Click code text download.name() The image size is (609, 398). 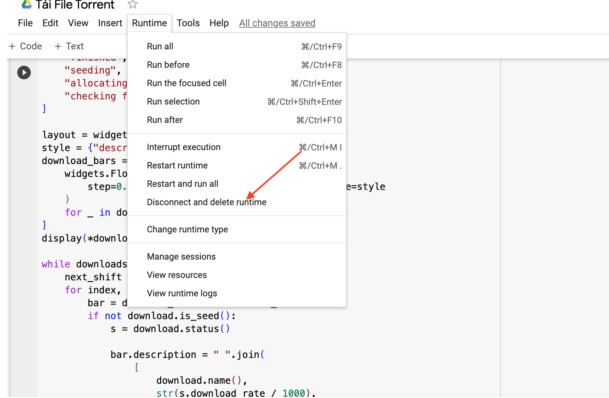coord(202,380)
